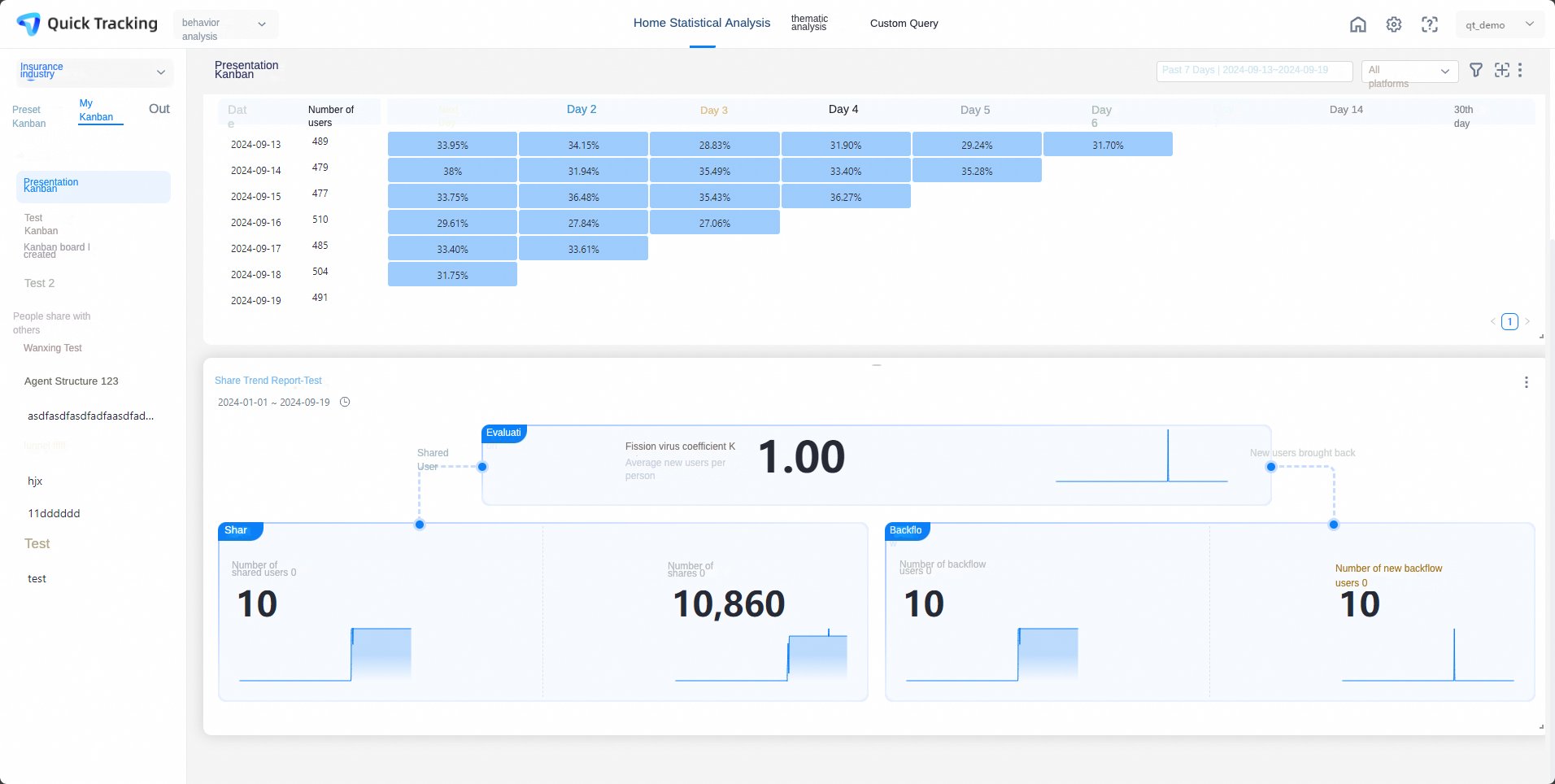
Task: Open the settings gear icon
Action: point(1394,24)
